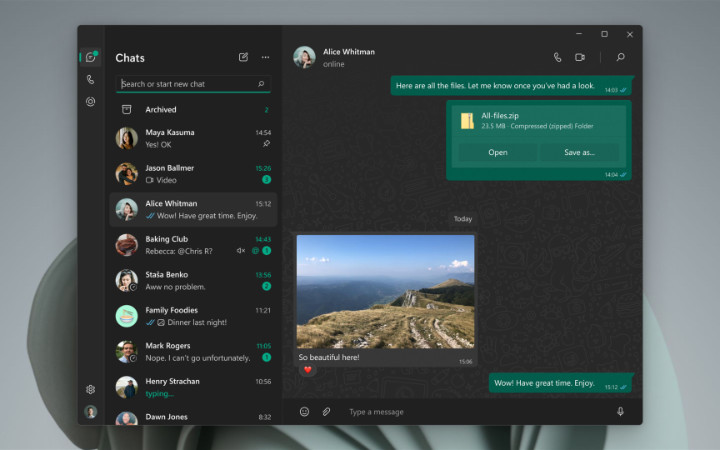Viewport: 720px width, 450px height.
Task: Click the All-files.zip filename
Action: pyautogui.click(x=500, y=116)
